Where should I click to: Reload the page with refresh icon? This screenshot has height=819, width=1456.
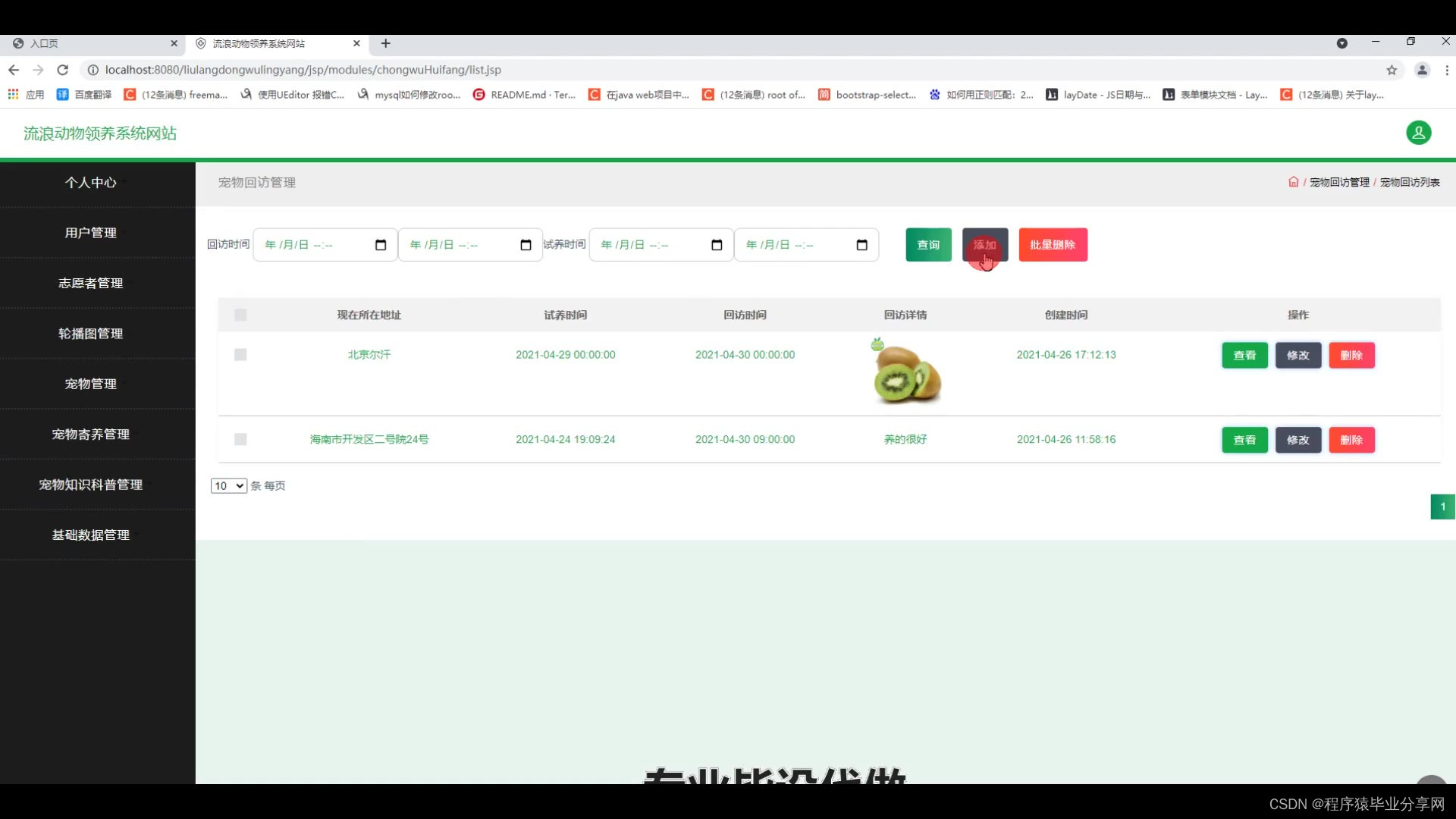coord(63,70)
